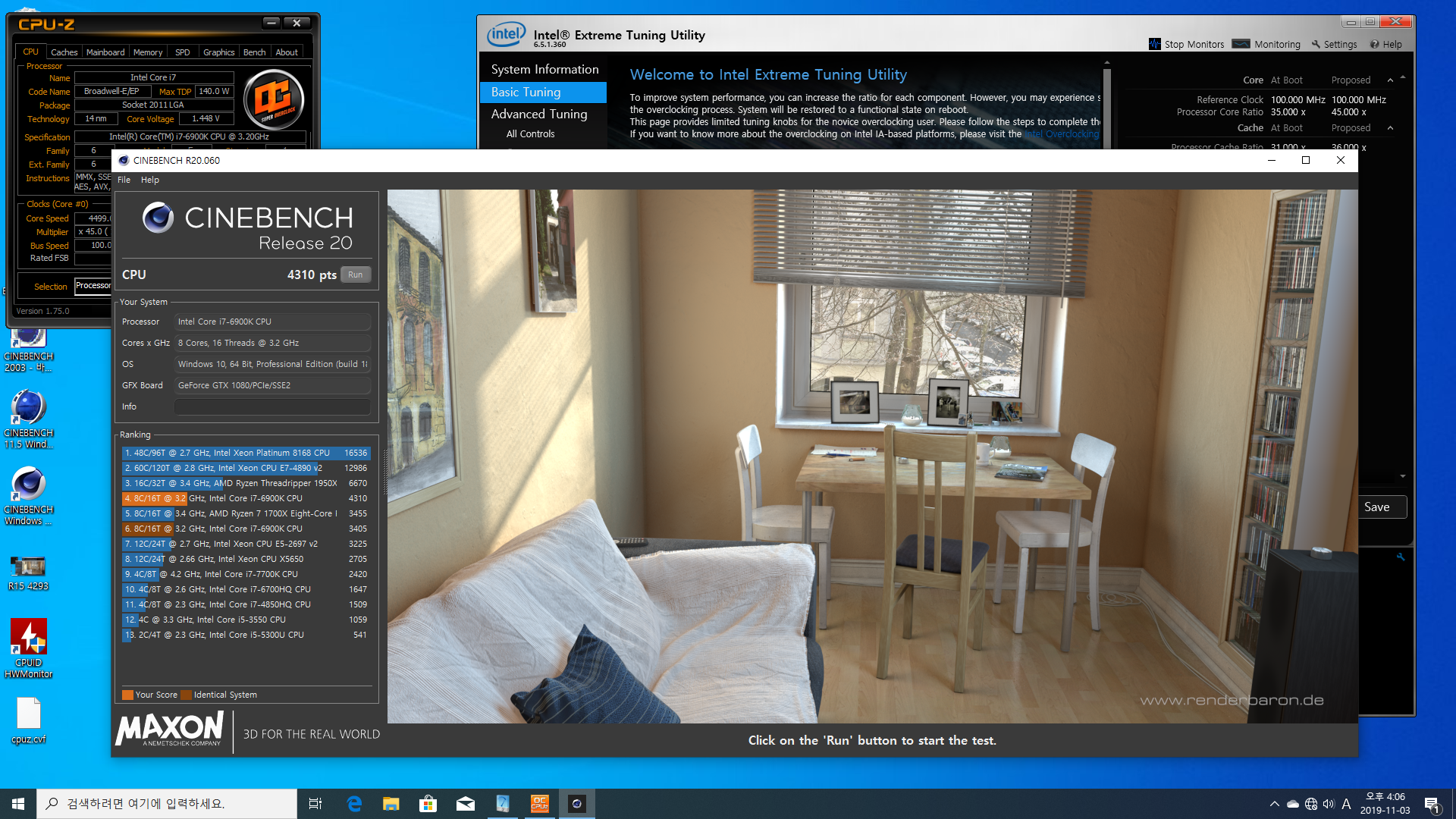Launch Microsoft Edge from the taskbar
The width and height of the screenshot is (1456, 819).
(354, 804)
